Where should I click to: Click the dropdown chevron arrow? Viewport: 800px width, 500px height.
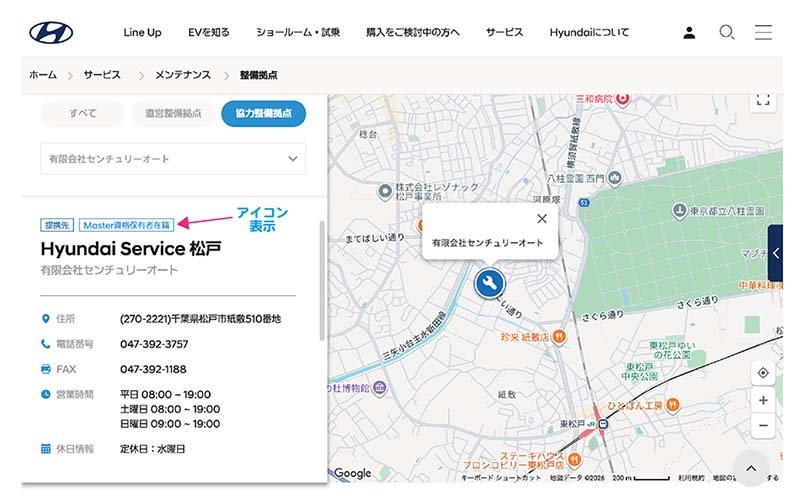[292, 159]
